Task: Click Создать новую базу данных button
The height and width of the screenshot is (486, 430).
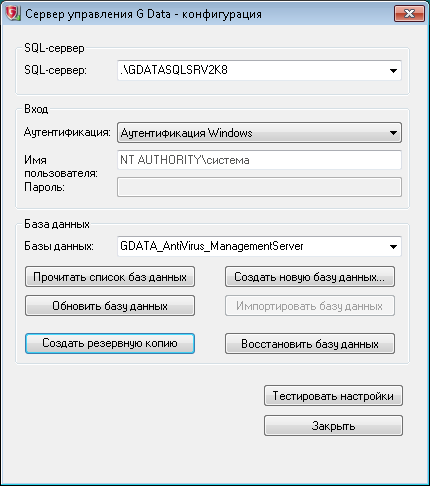Action: click(310, 277)
